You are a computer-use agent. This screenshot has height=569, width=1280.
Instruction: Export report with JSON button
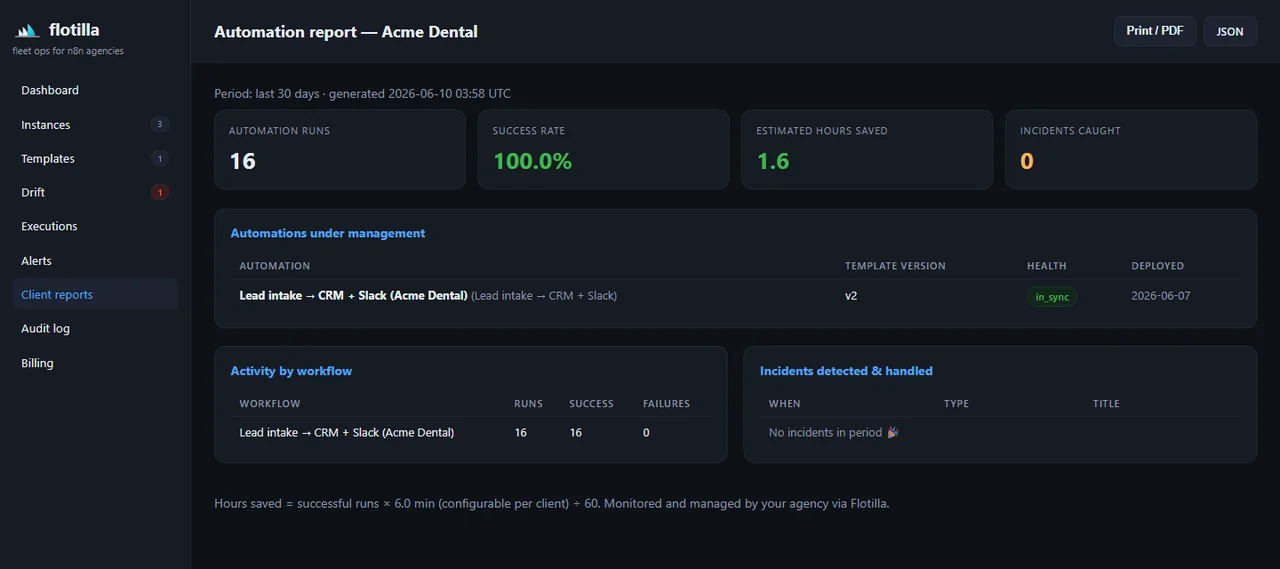[x=1230, y=31]
